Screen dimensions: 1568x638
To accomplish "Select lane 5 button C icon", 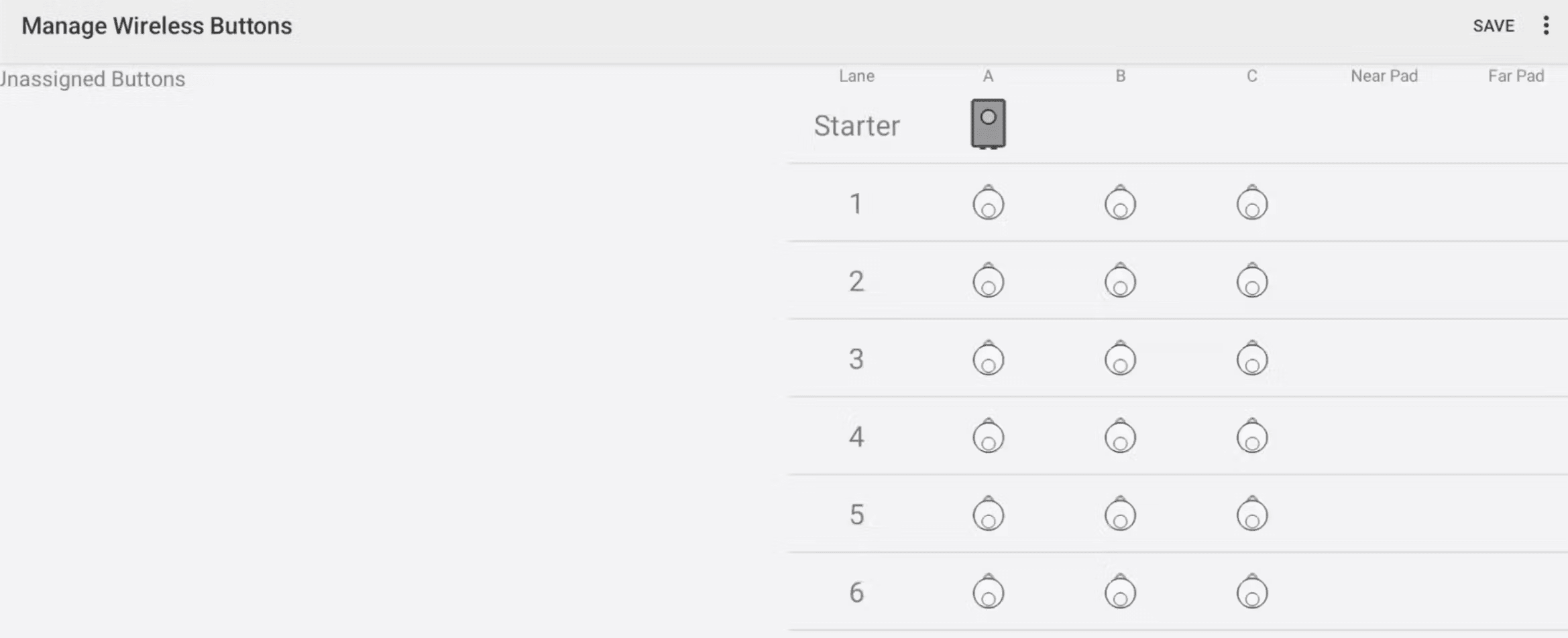I will [x=1252, y=513].
